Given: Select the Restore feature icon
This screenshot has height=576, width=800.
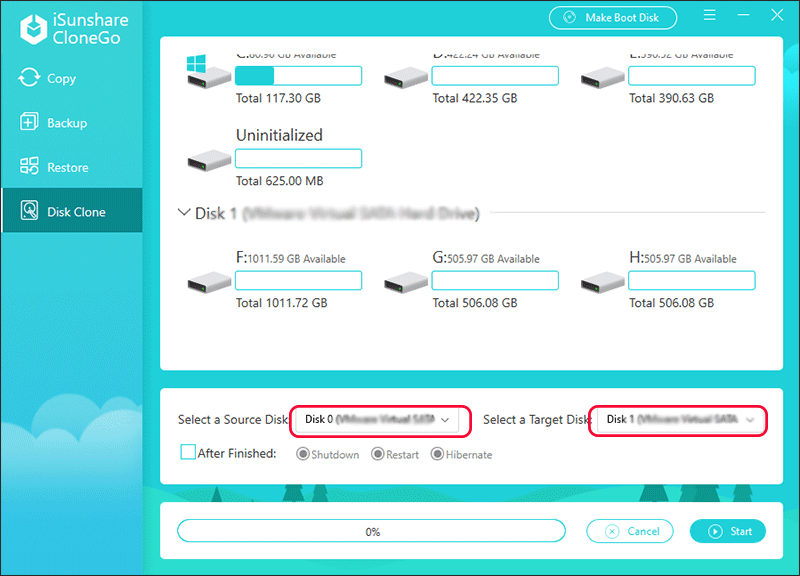Looking at the screenshot, I should 30,166.
